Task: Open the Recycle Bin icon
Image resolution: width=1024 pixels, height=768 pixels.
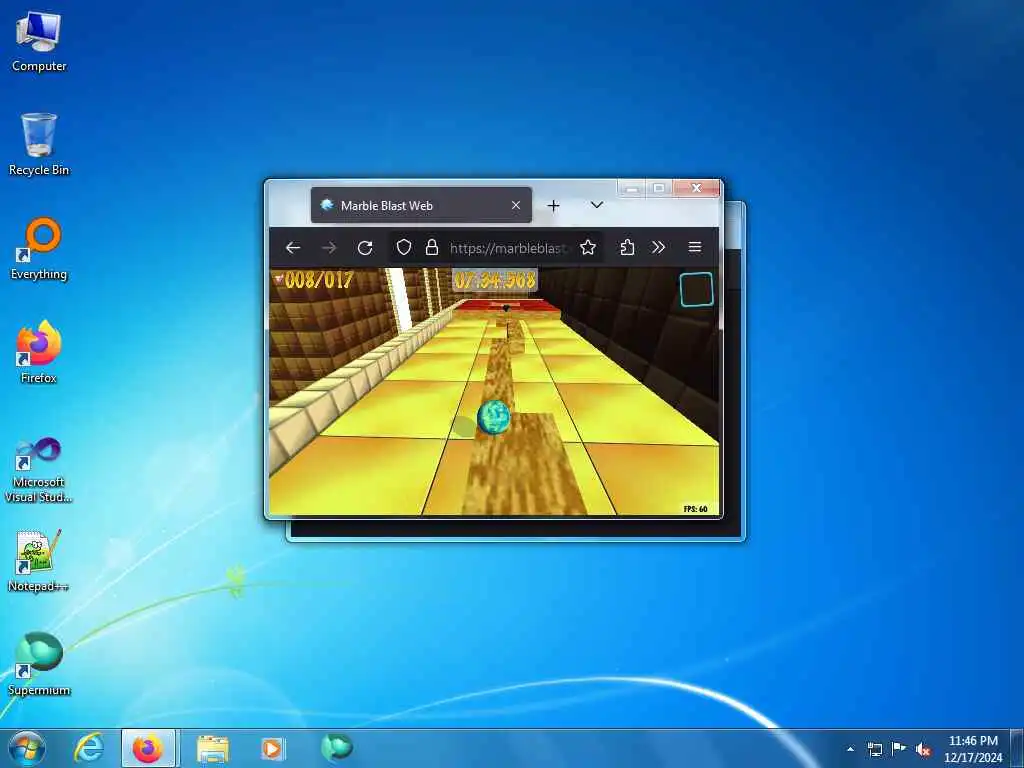Action: click(39, 145)
